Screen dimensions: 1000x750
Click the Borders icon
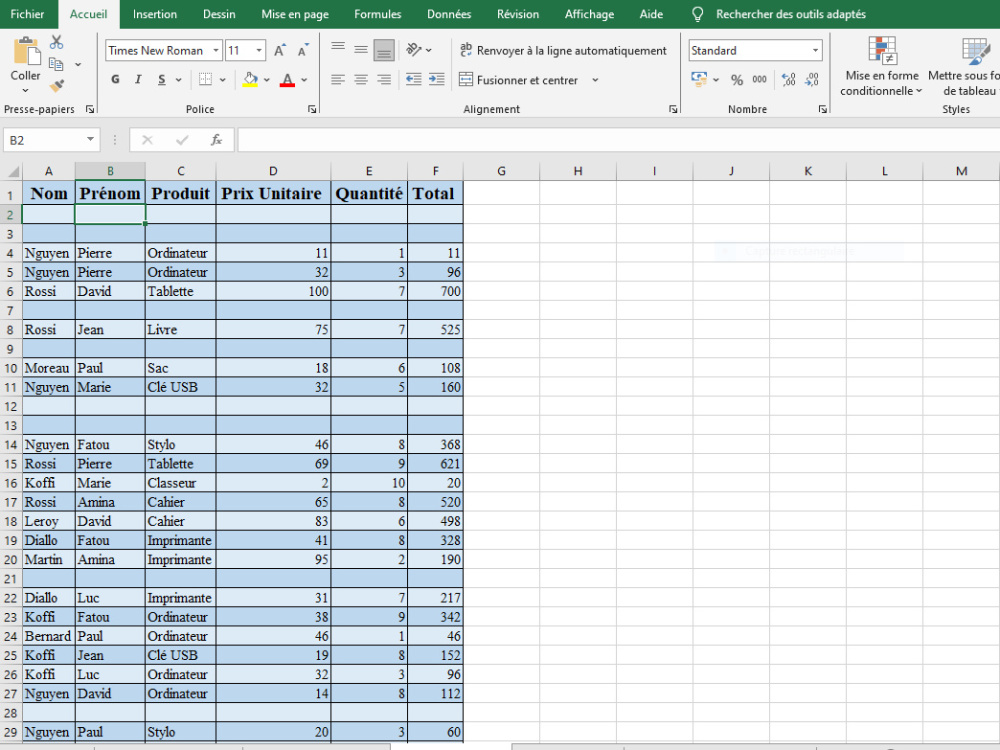pyautogui.click(x=205, y=80)
